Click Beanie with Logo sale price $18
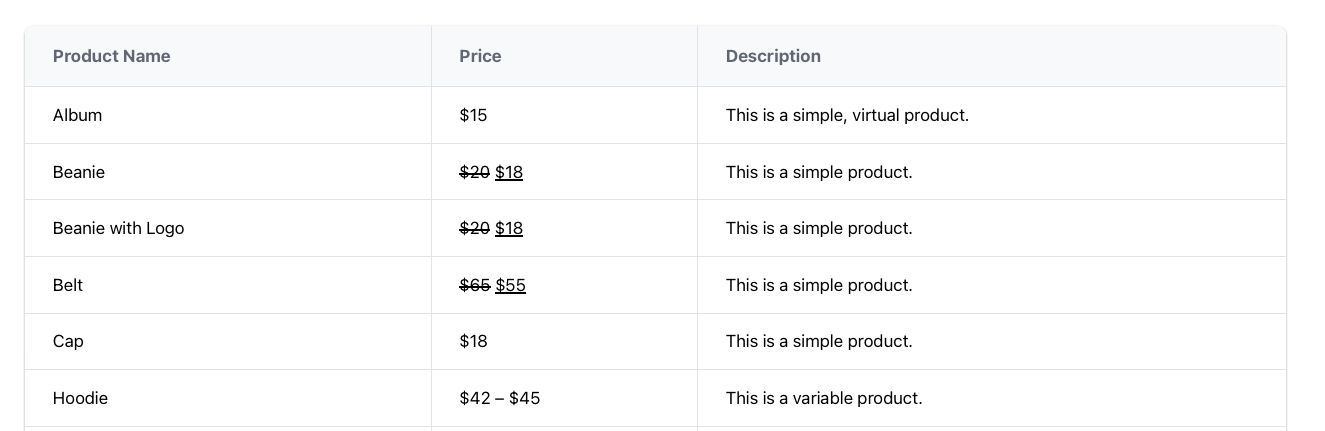 coord(509,228)
